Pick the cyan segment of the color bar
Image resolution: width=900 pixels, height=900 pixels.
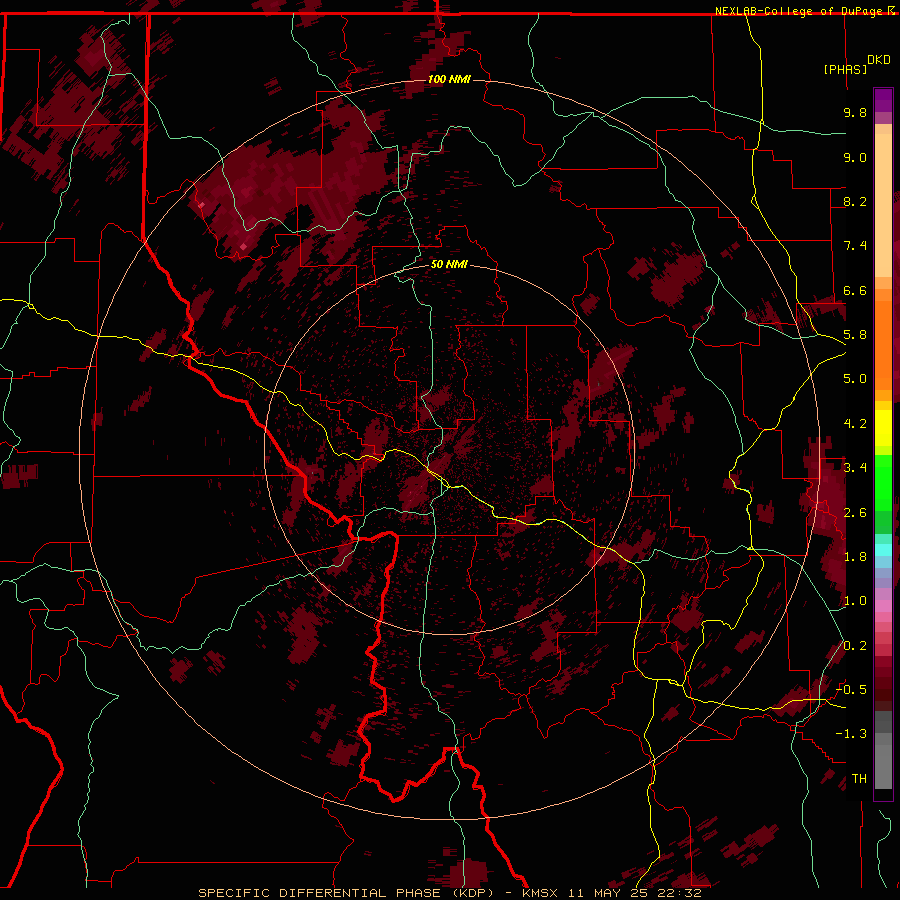[883, 550]
